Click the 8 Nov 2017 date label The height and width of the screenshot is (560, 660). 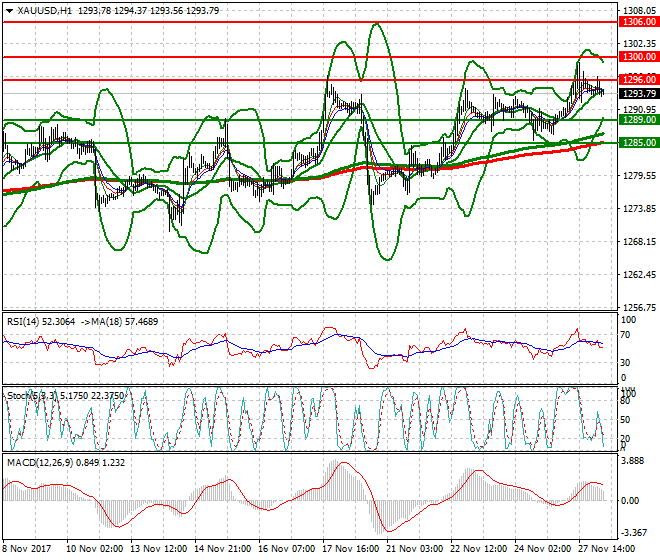click(x=27, y=549)
